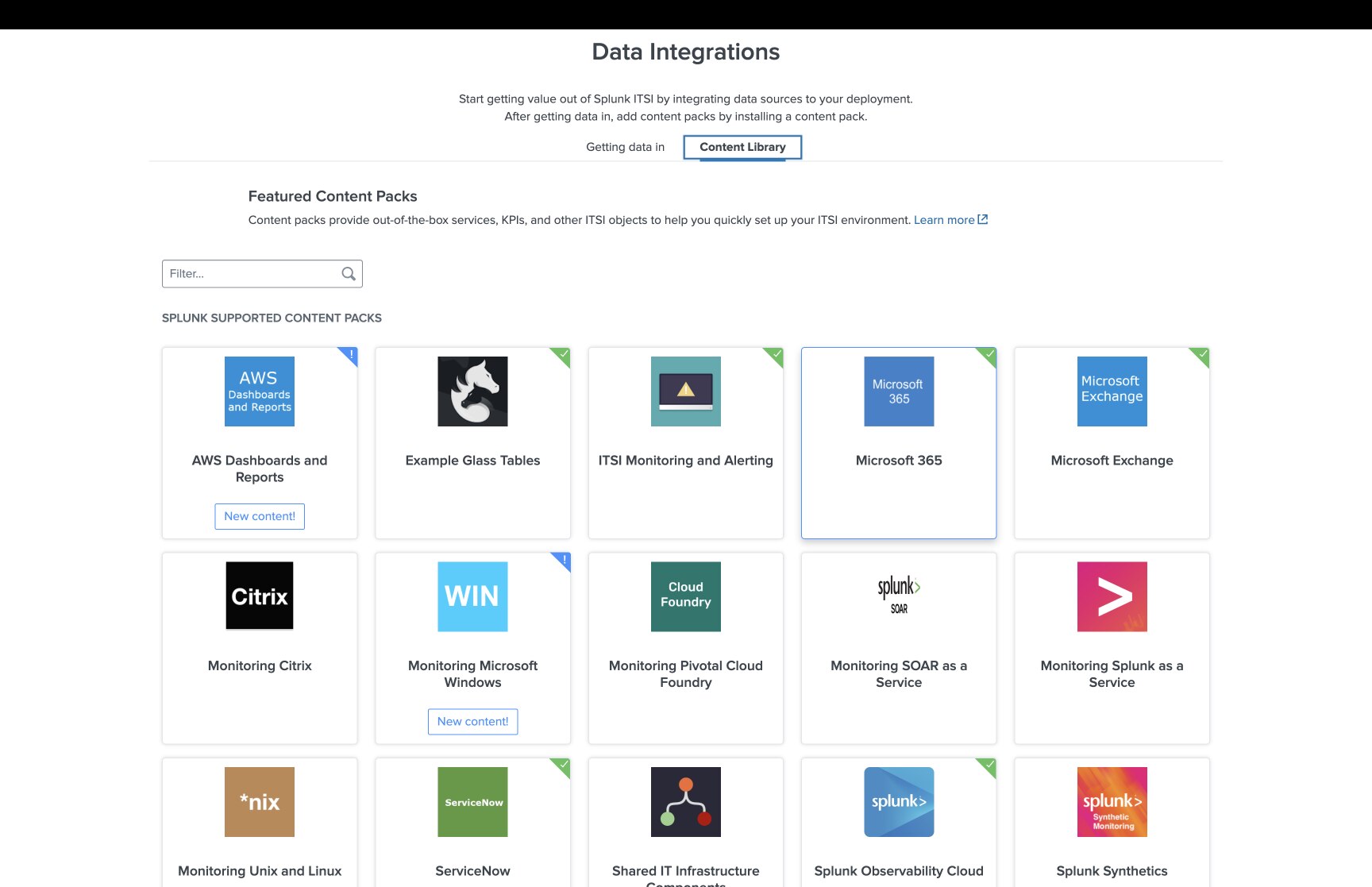Open the Learn more link

click(945, 219)
